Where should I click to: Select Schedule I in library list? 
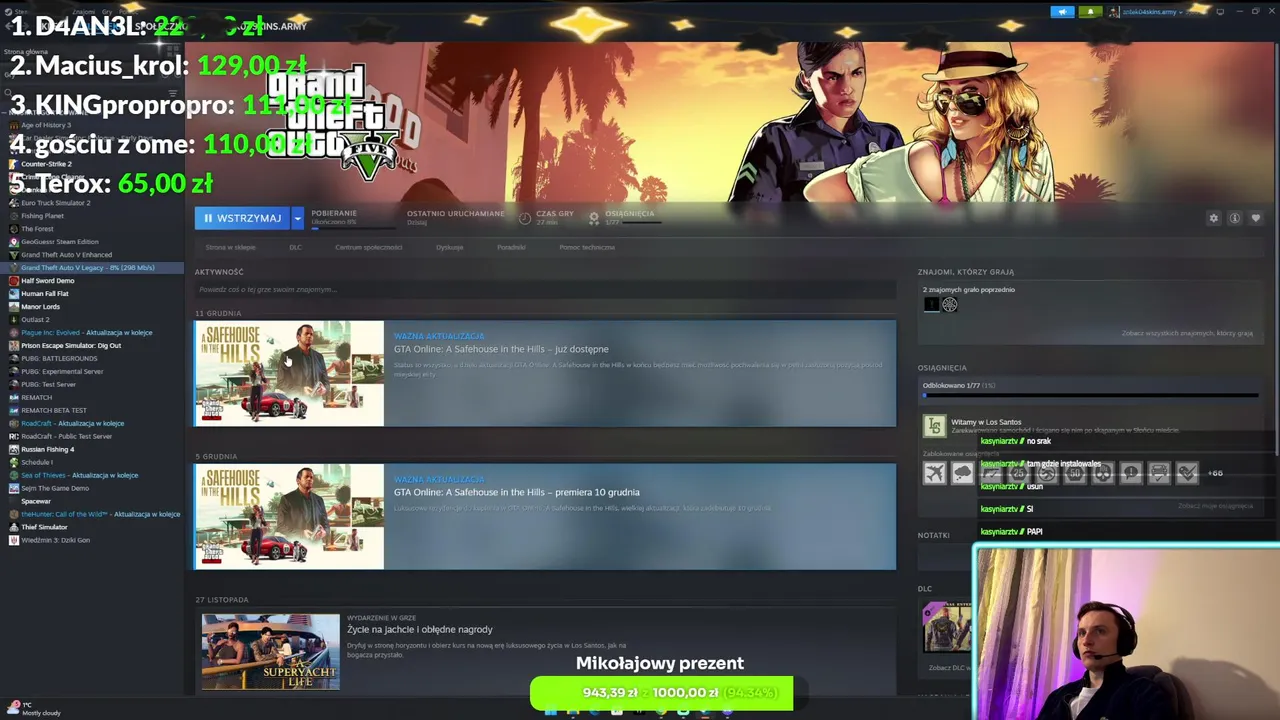(x=36, y=463)
